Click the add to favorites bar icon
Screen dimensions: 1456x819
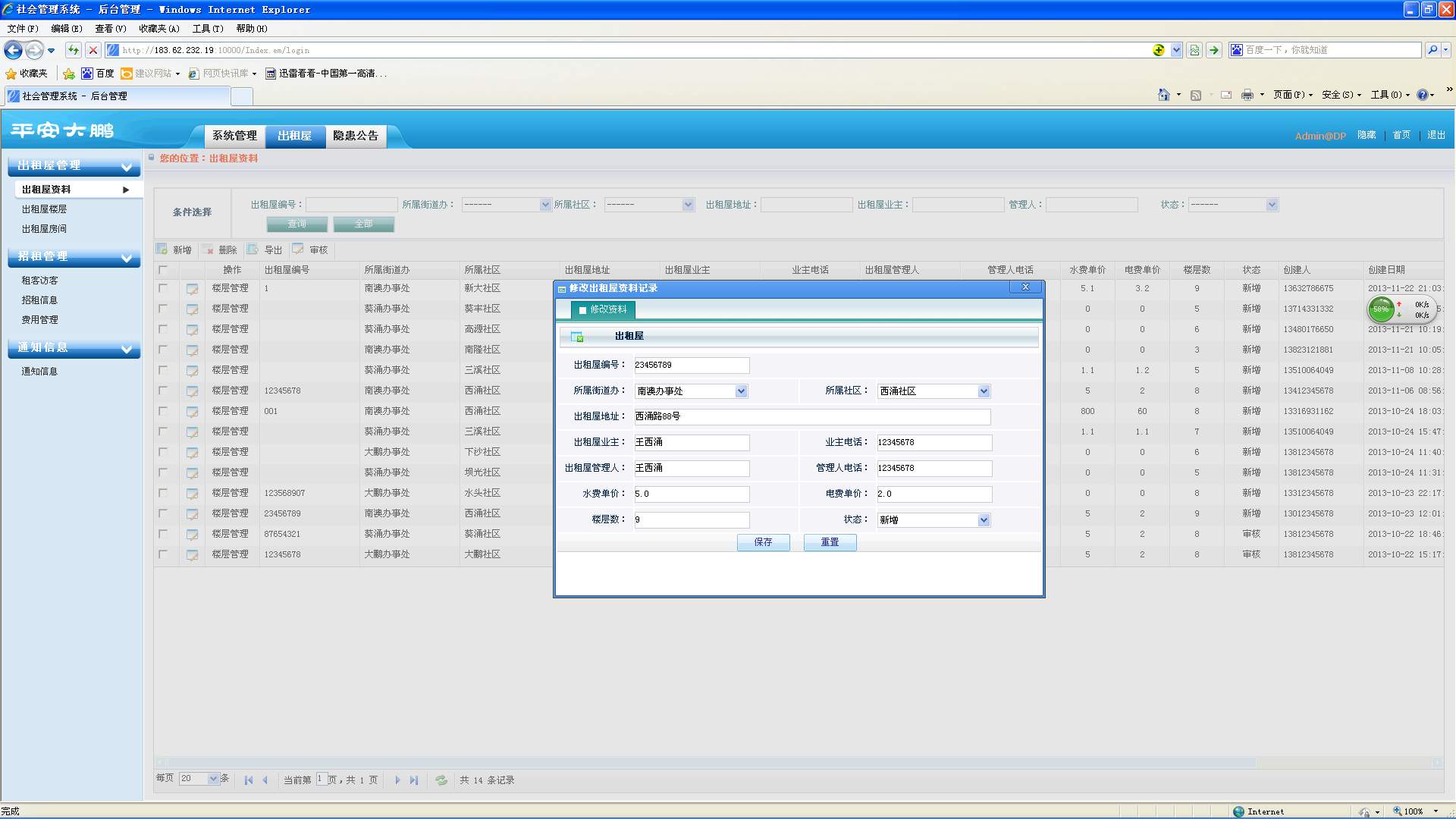coord(69,74)
